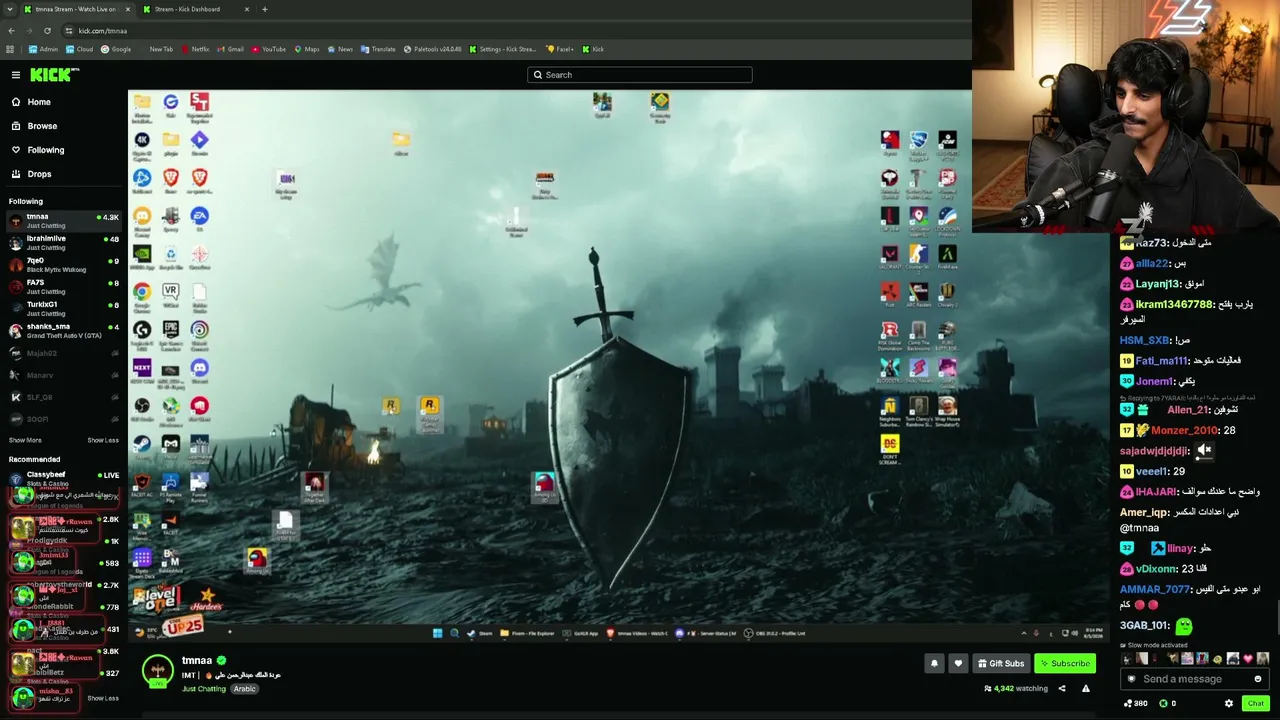Screen dimensions: 1280x720
Task: Open the Netflix bookmark
Action: point(196,49)
